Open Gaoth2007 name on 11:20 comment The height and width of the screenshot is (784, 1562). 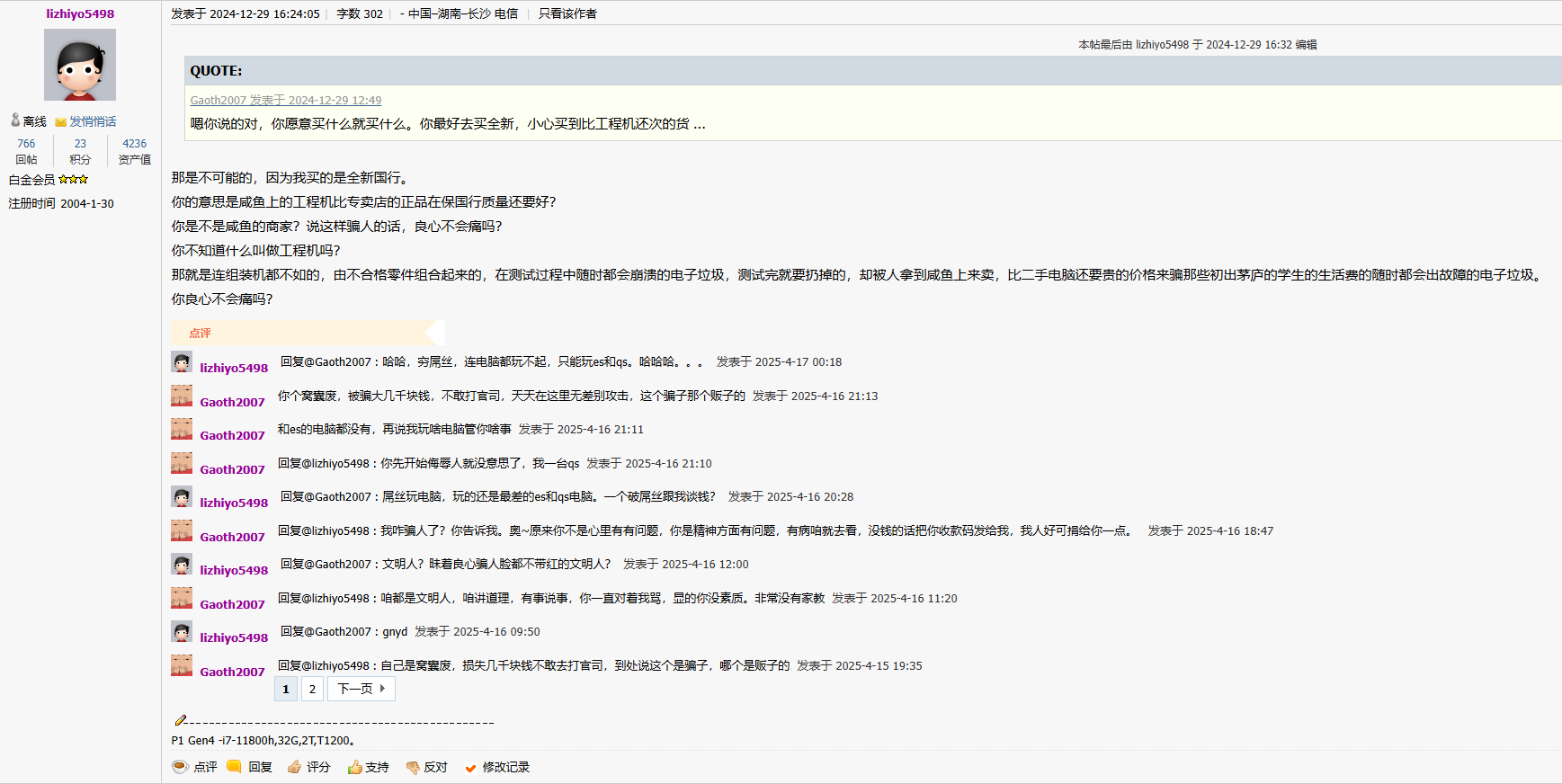point(232,604)
